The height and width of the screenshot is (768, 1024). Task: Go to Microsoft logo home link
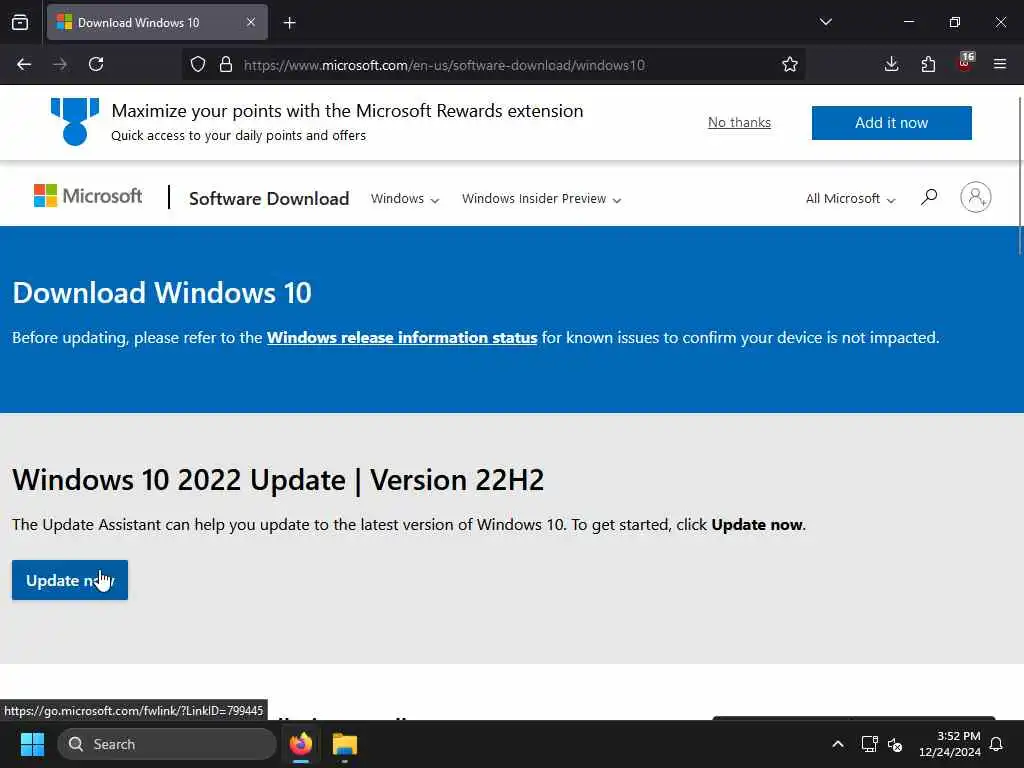(88, 196)
